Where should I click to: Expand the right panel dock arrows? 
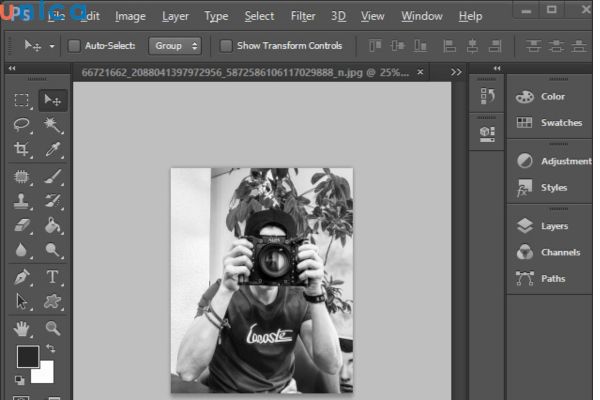click(x=497, y=68)
